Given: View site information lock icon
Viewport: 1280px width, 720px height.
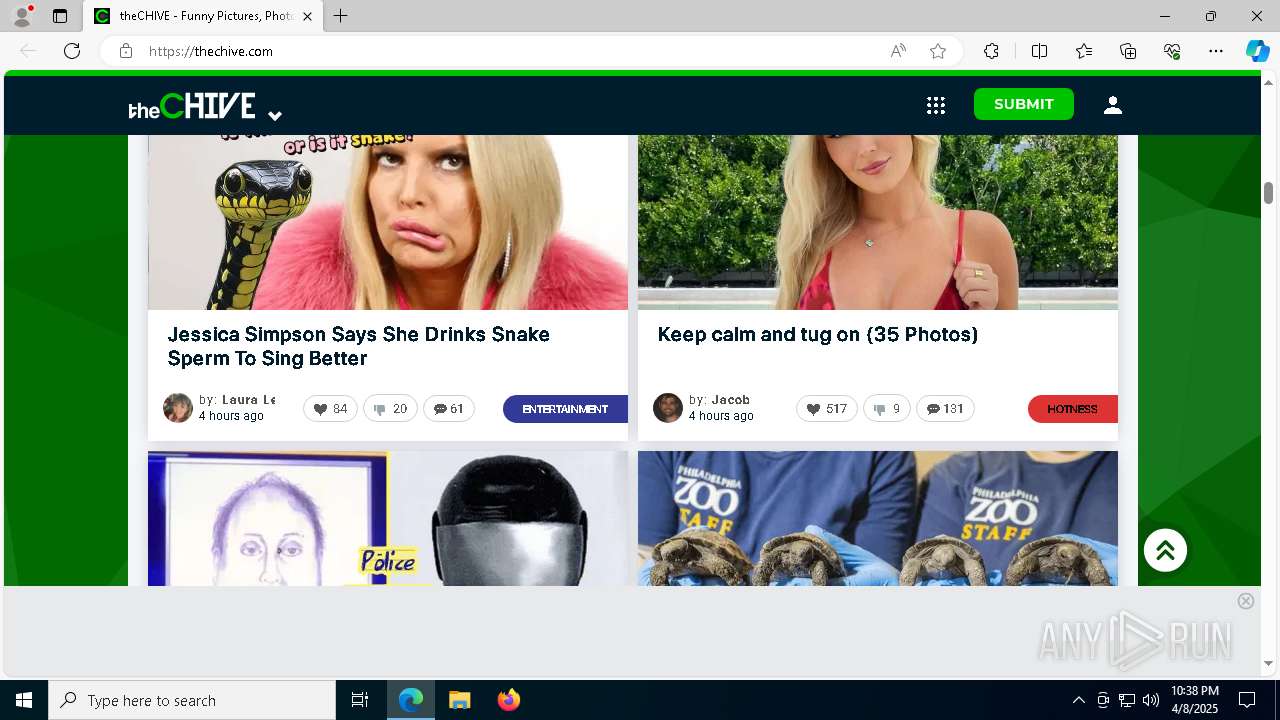Looking at the screenshot, I should click(x=126, y=51).
